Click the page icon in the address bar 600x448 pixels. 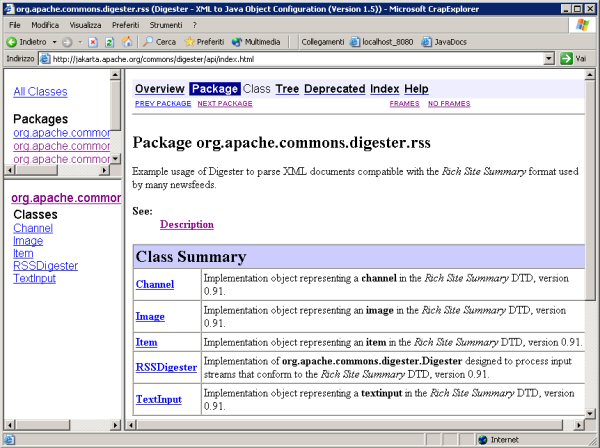pos(45,59)
